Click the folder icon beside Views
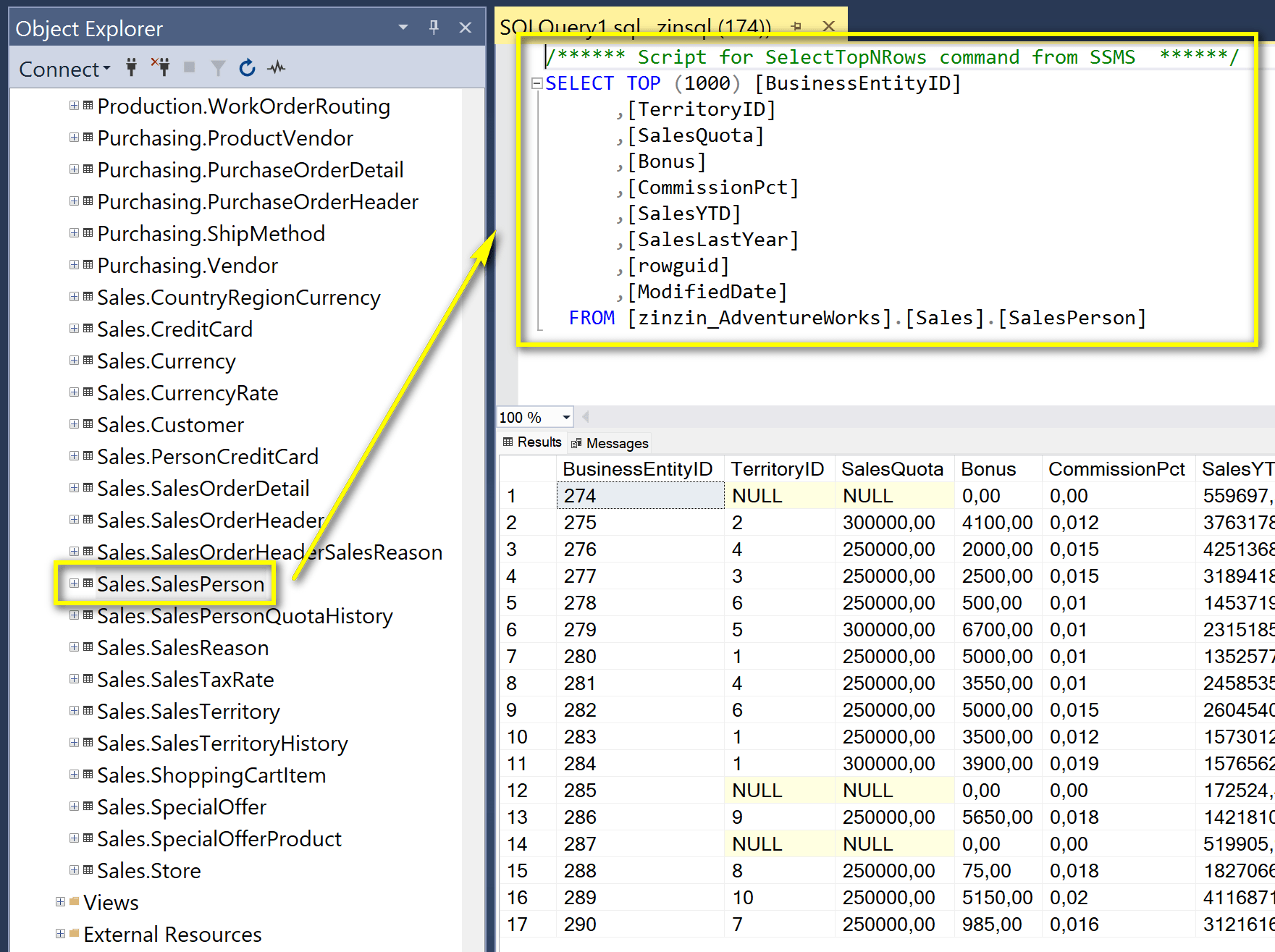The height and width of the screenshot is (952, 1275). [x=74, y=901]
